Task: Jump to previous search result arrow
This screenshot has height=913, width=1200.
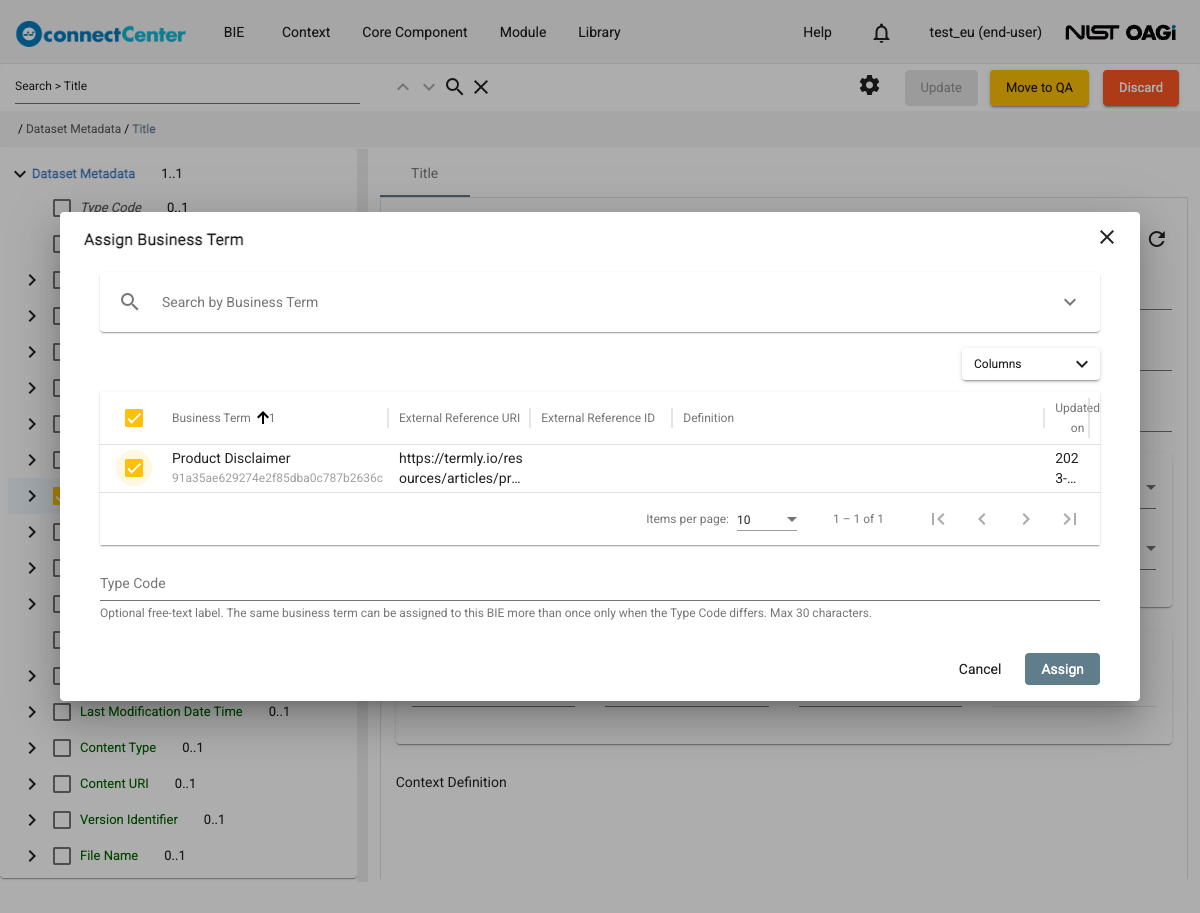Action: click(403, 87)
